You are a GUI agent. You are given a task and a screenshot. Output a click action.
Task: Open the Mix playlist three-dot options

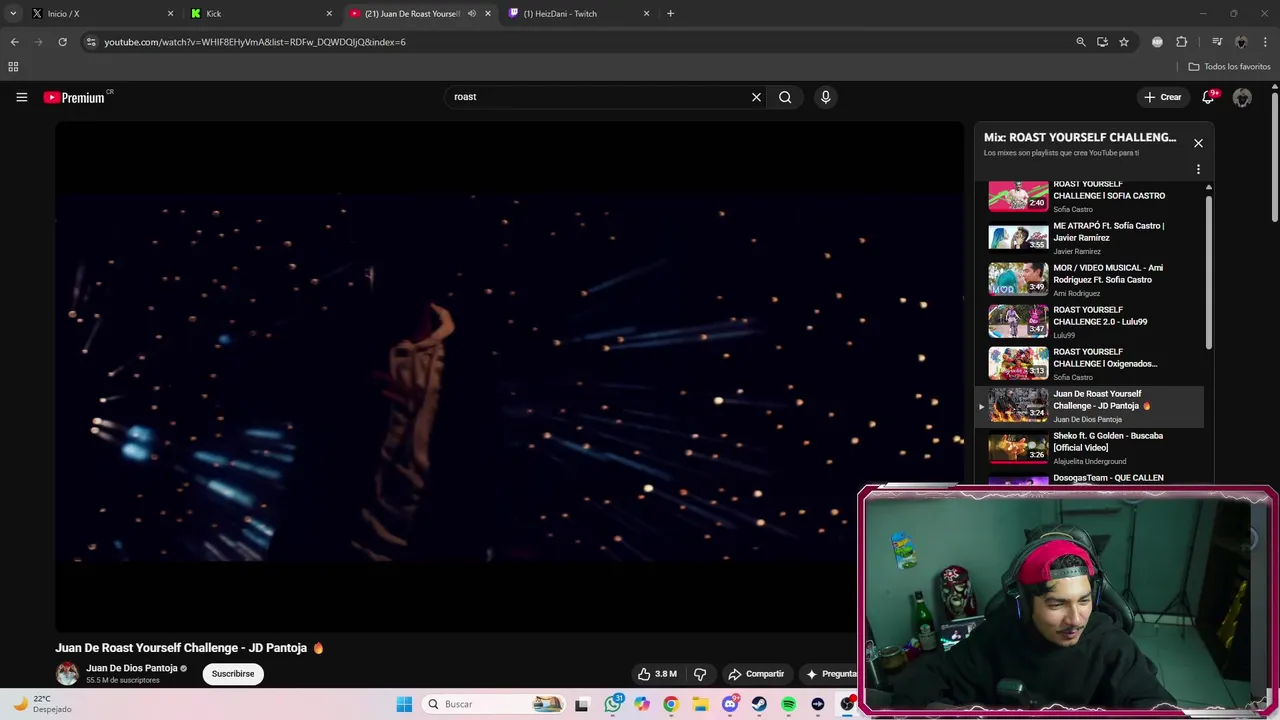1198,169
